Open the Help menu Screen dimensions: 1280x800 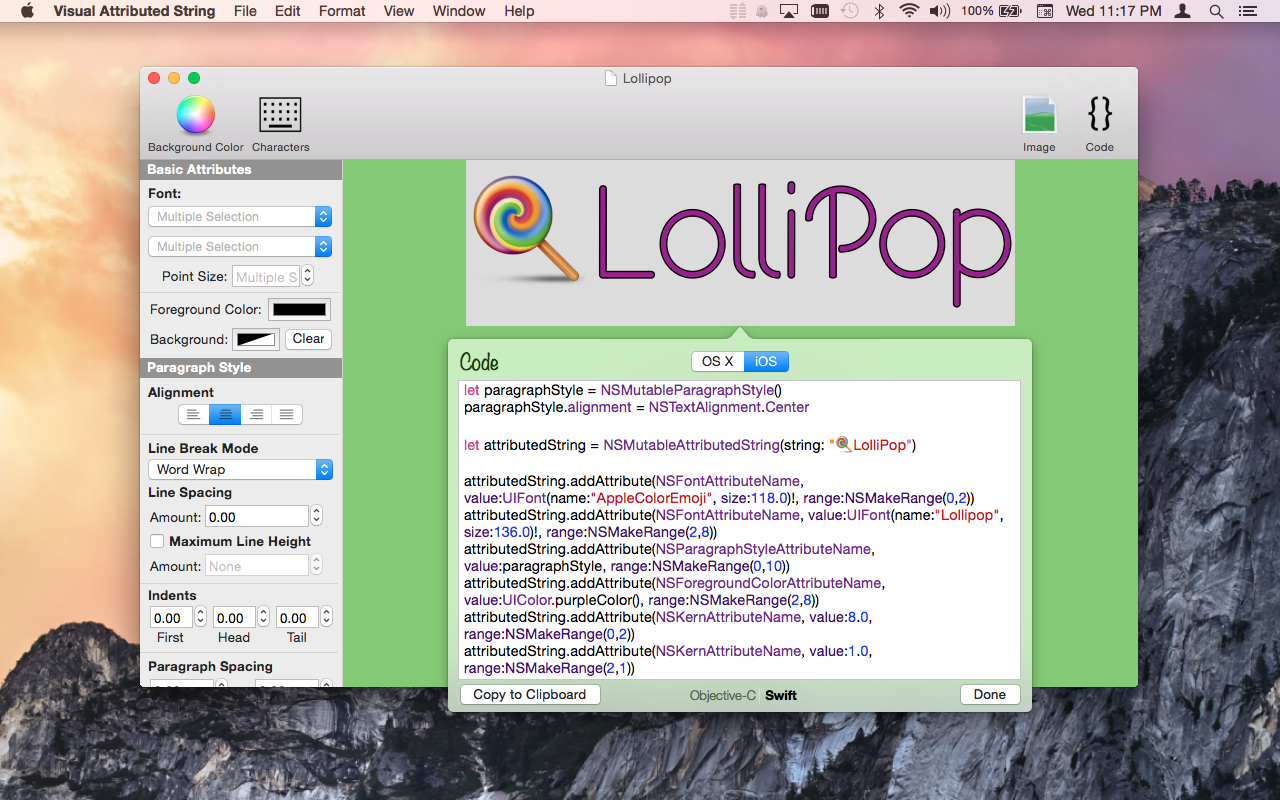click(x=519, y=11)
